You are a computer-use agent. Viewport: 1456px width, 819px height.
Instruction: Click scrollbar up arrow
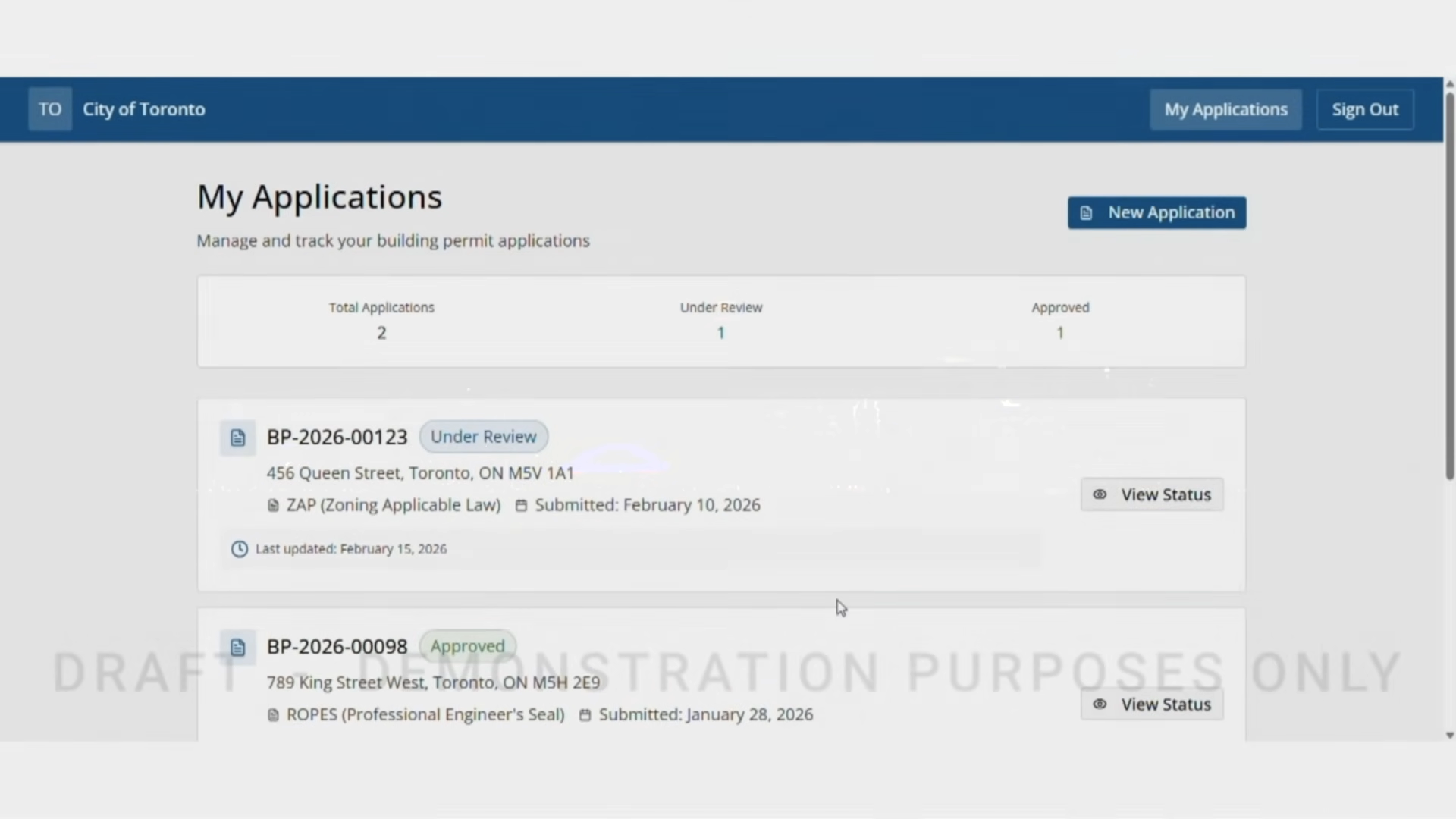tap(1449, 83)
